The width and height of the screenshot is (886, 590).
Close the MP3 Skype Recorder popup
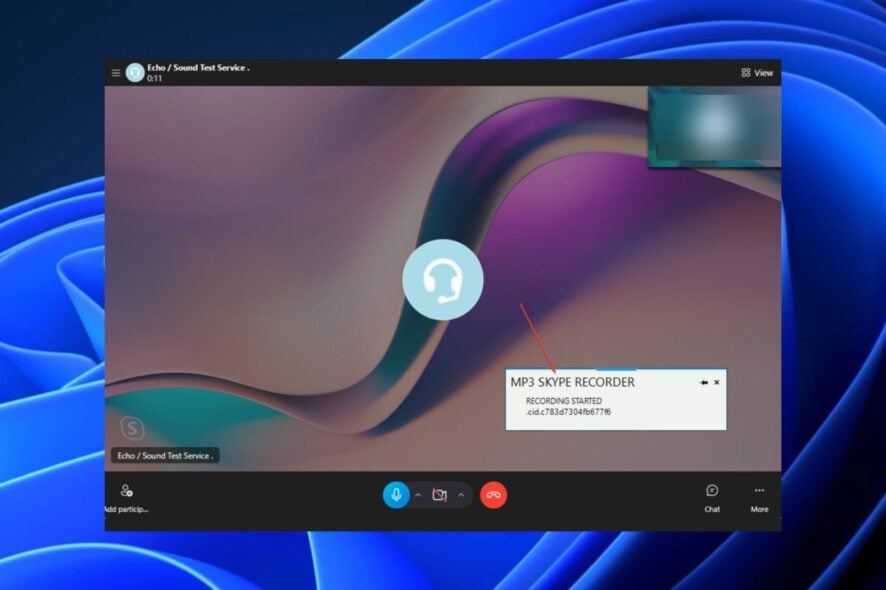pyautogui.click(x=716, y=382)
